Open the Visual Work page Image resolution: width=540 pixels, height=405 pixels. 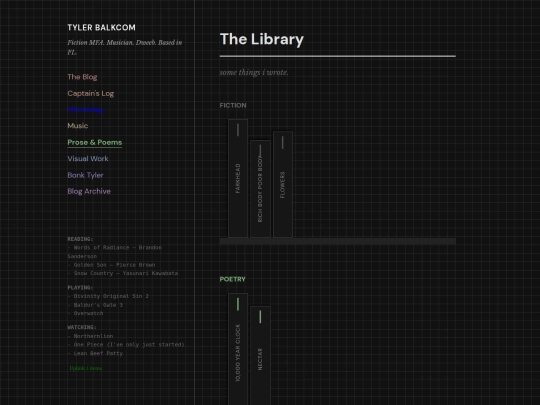pos(88,158)
